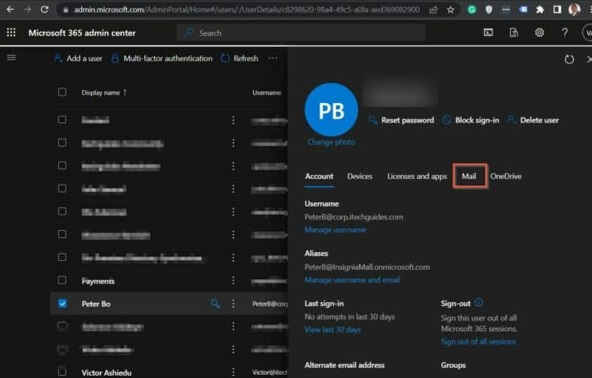This screenshot has height=378, width=592.
Task: Open the settings gear in admin header
Action: point(540,33)
